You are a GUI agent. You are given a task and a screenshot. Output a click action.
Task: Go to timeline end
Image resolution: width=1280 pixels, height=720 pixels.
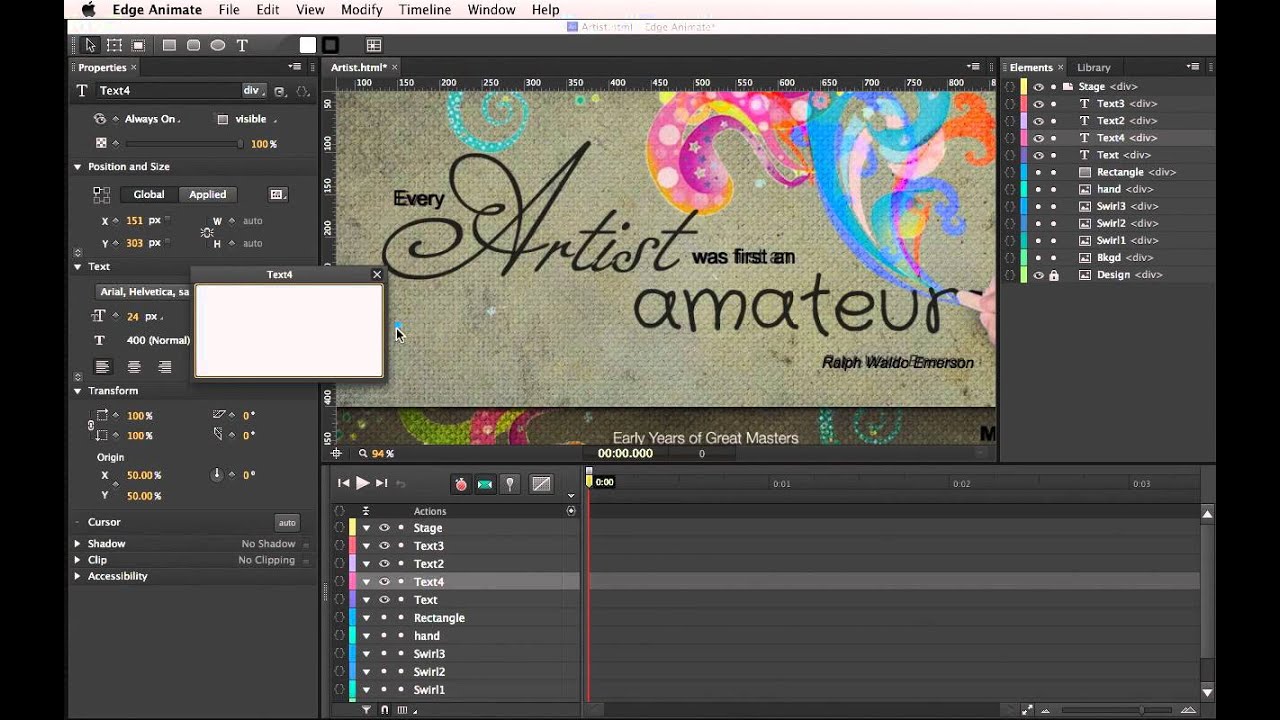coord(381,483)
